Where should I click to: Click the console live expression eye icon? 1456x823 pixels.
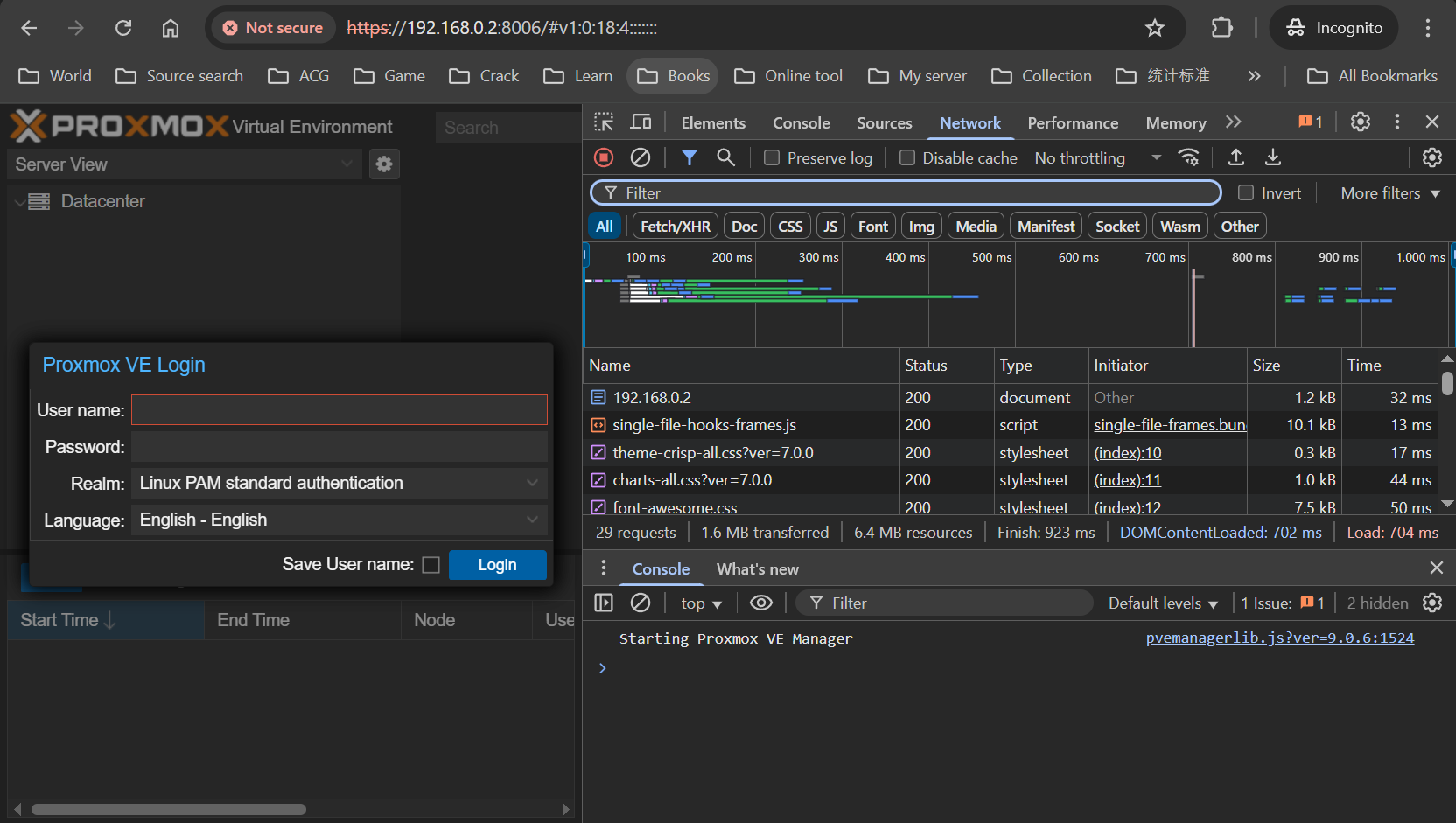(x=761, y=603)
